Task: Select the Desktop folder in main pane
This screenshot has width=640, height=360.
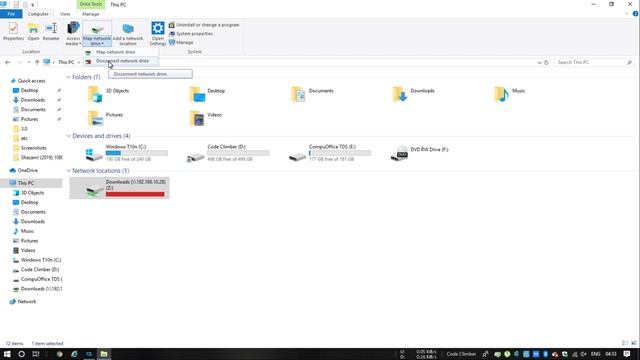Action: 207,94
